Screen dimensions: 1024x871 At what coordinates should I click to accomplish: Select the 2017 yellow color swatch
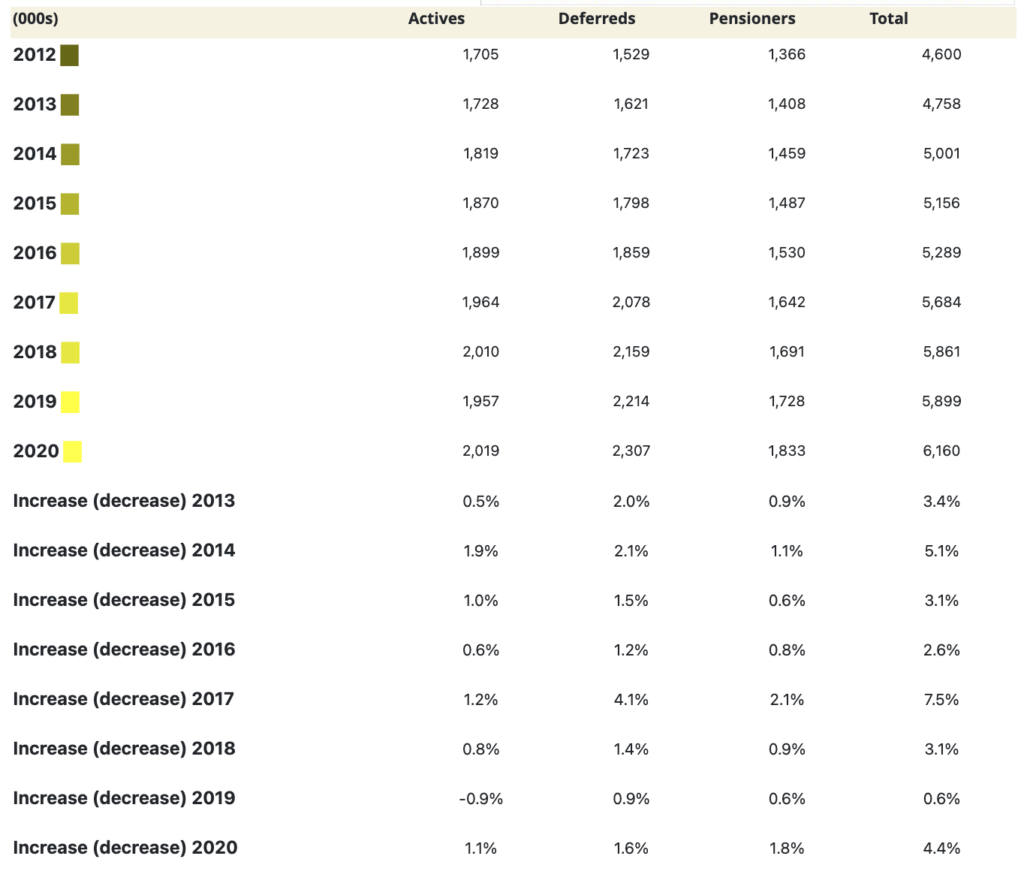point(69,303)
